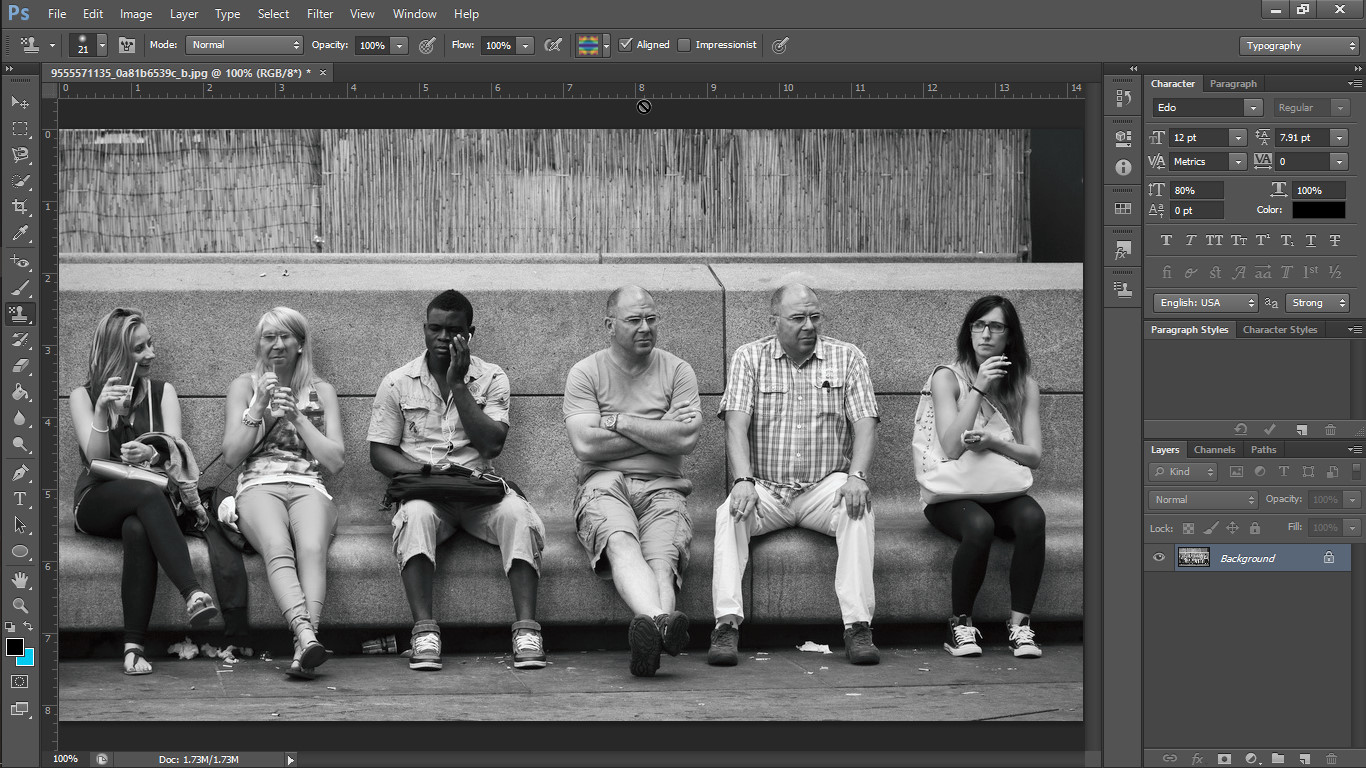Hide the Background layer with eye icon
The image size is (1366, 768).
click(x=1159, y=558)
